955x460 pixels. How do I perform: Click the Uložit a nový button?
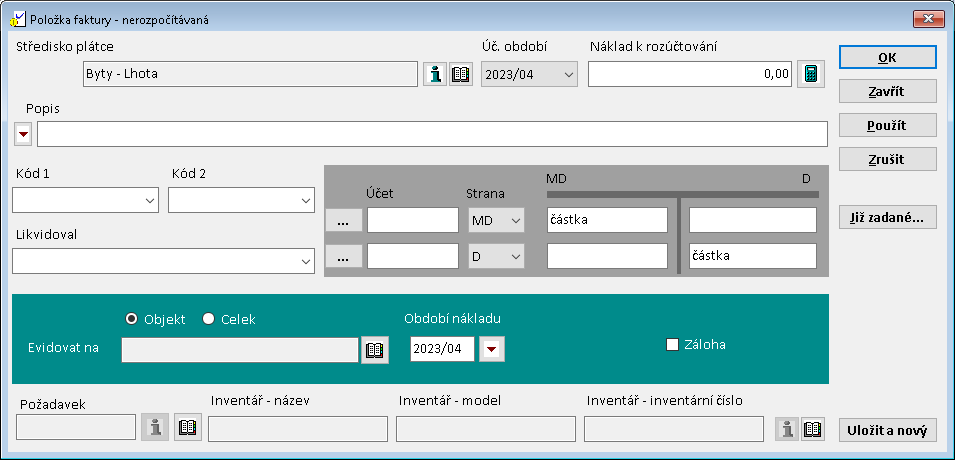point(887,430)
